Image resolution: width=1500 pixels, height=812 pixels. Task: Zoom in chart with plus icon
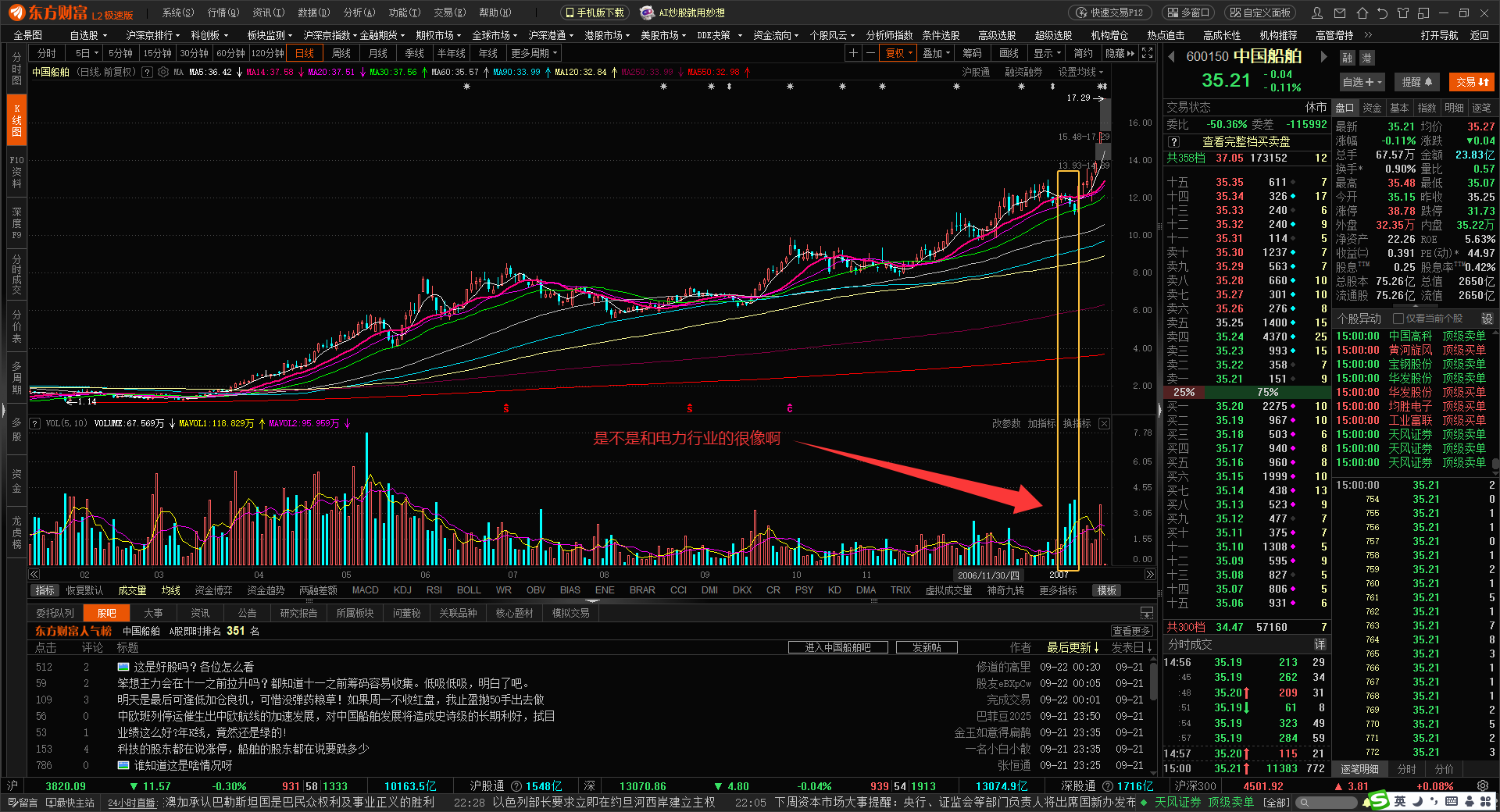[x=853, y=53]
